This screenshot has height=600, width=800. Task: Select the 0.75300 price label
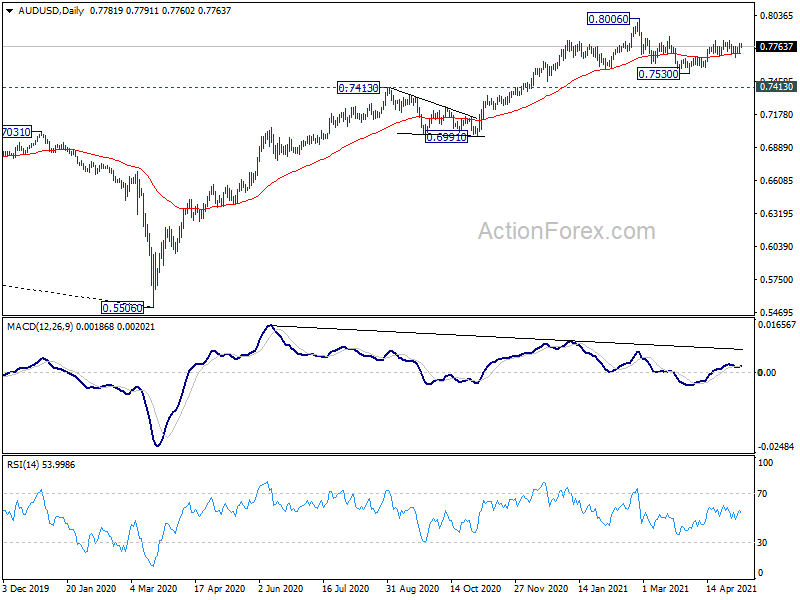click(659, 74)
